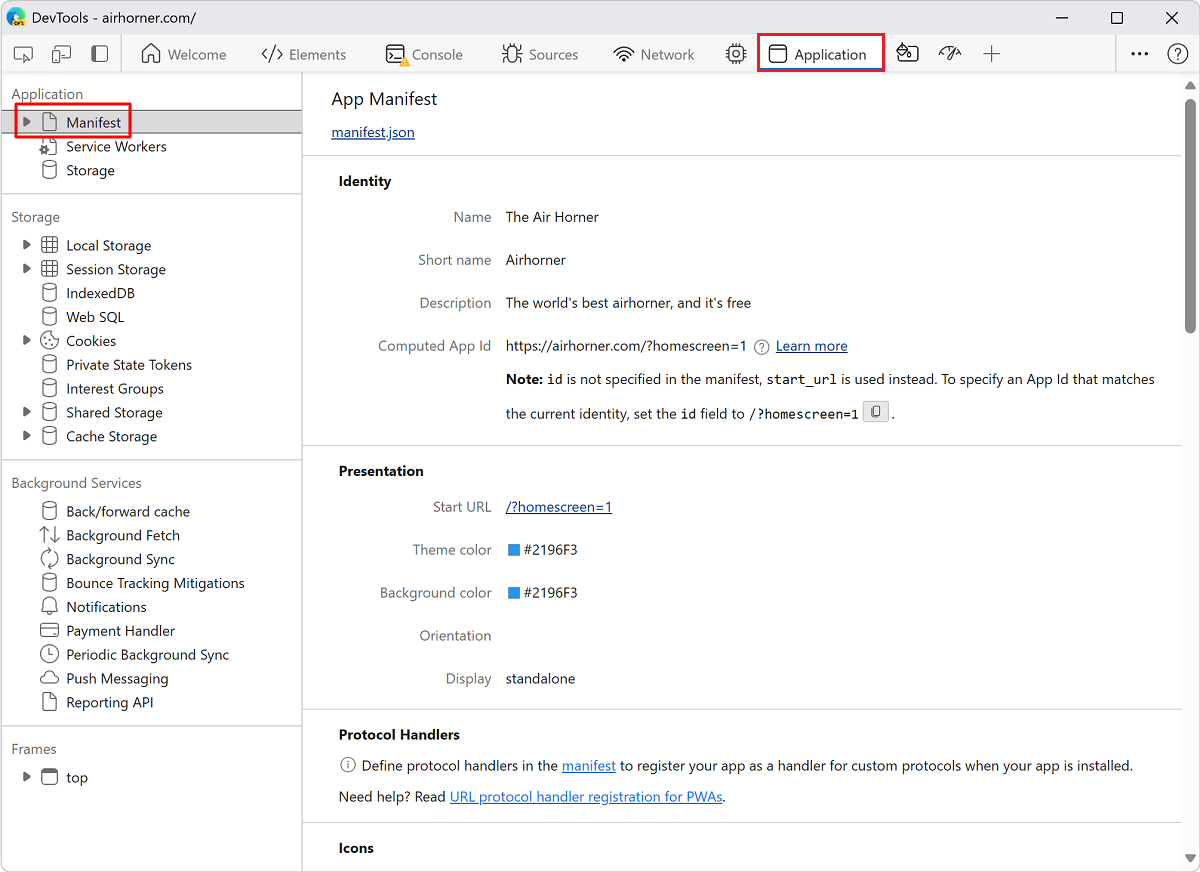
Task: Click the IndexedDB database icon
Action: pyautogui.click(x=49, y=293)
